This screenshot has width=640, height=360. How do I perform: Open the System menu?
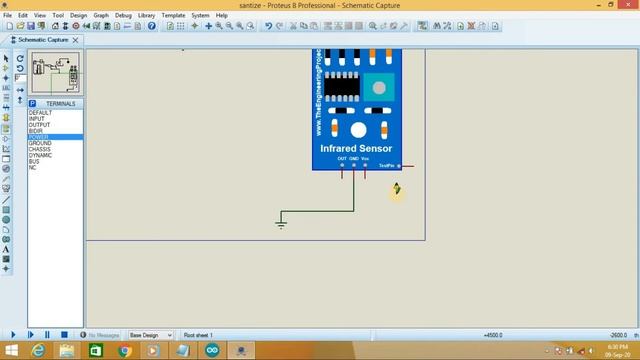coord(200,15)
